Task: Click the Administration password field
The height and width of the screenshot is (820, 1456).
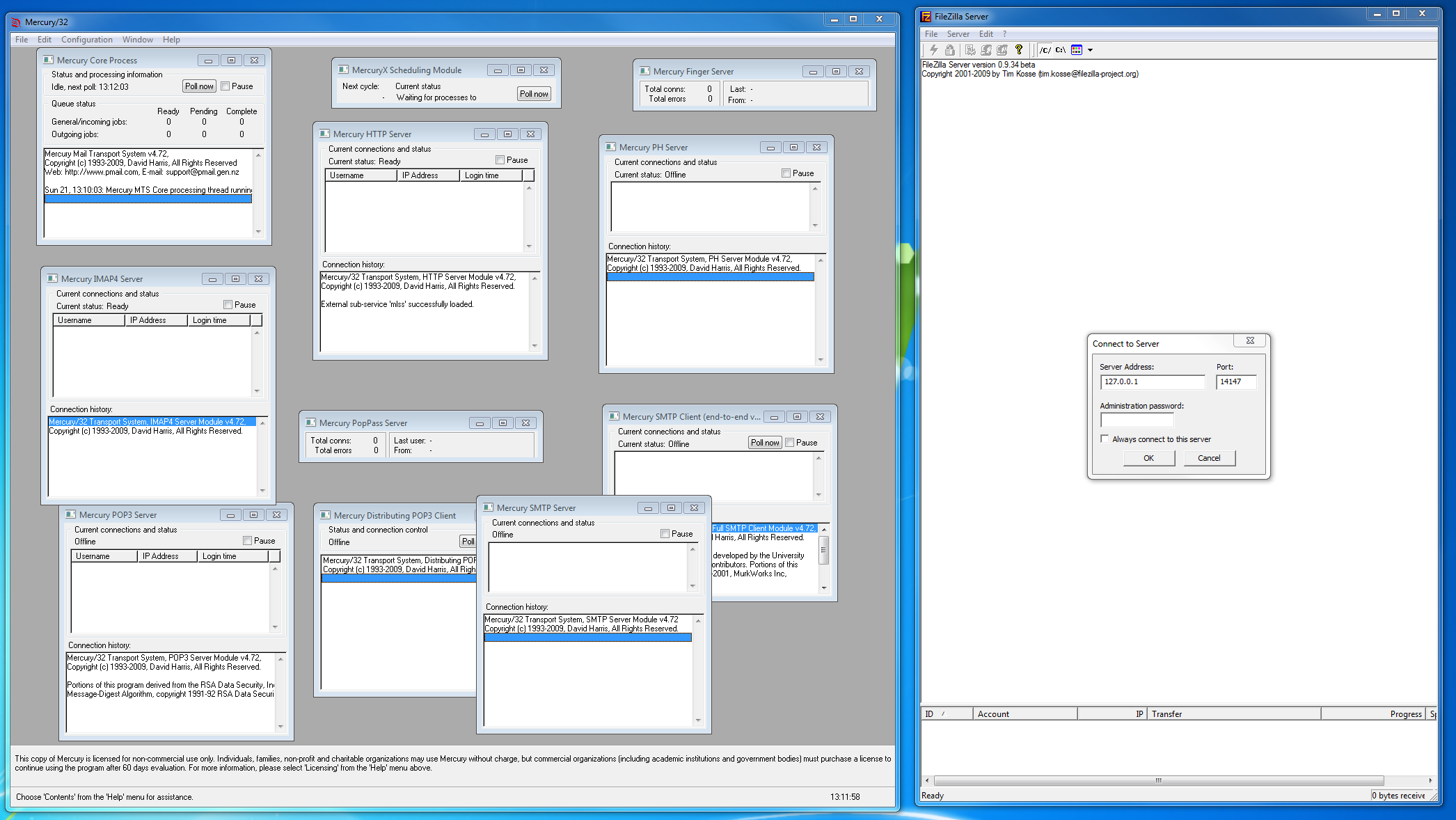Action: coord(1137,420)
